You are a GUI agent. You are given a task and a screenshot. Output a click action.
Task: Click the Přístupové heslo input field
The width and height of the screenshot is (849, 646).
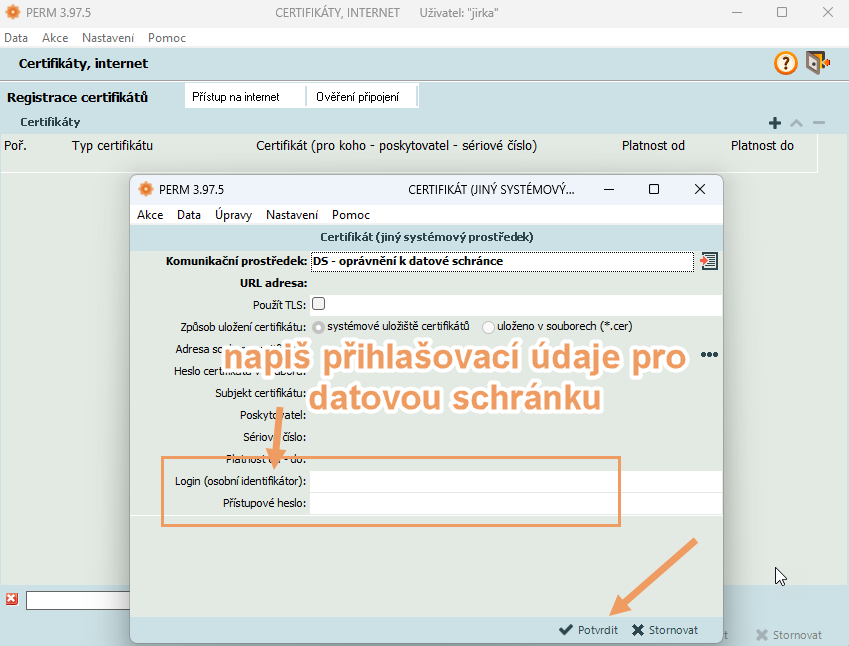(515, 504)
